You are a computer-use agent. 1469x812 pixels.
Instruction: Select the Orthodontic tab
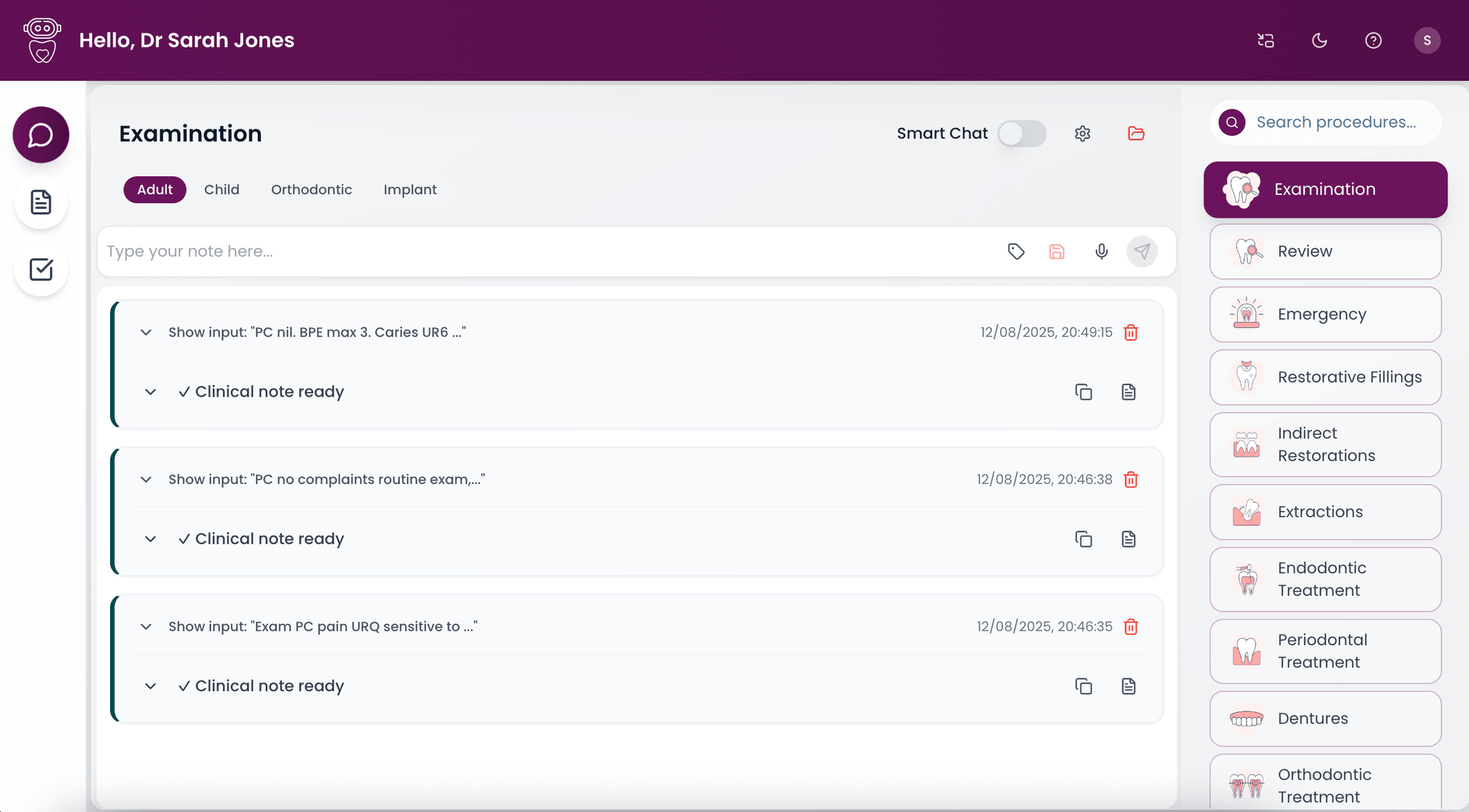pyautogui.click(x=311, y=190)
